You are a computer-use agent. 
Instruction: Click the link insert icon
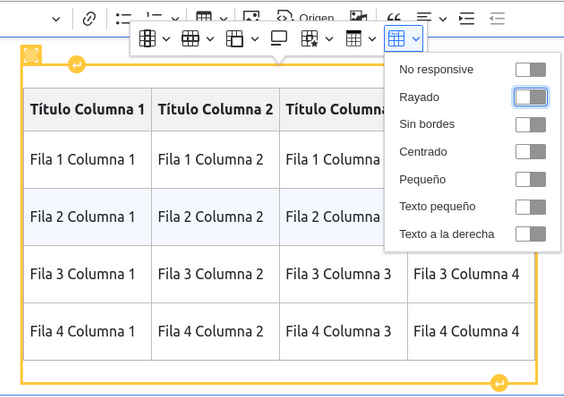89,18
